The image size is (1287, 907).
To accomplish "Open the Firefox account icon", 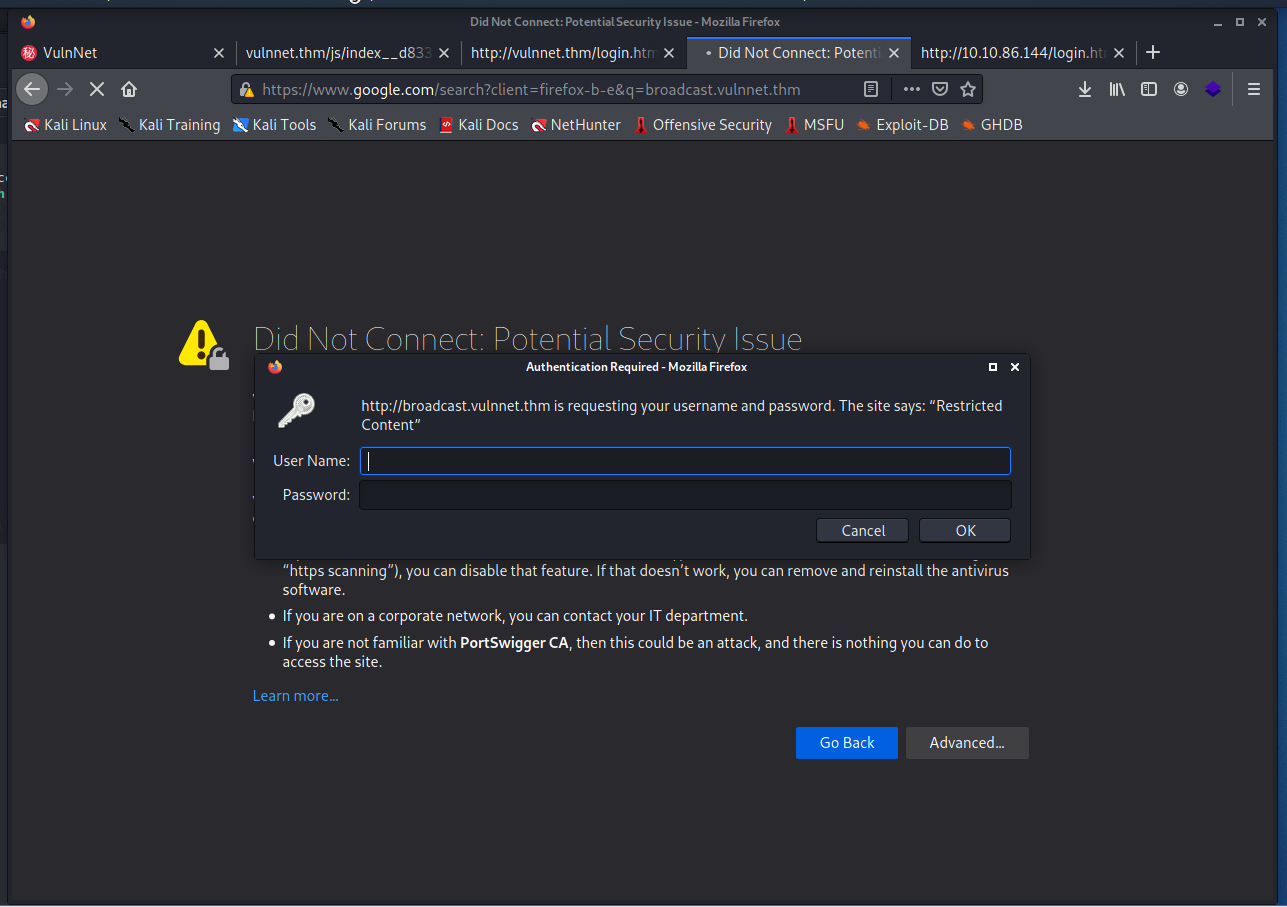I will click(x=1181, y=89).
